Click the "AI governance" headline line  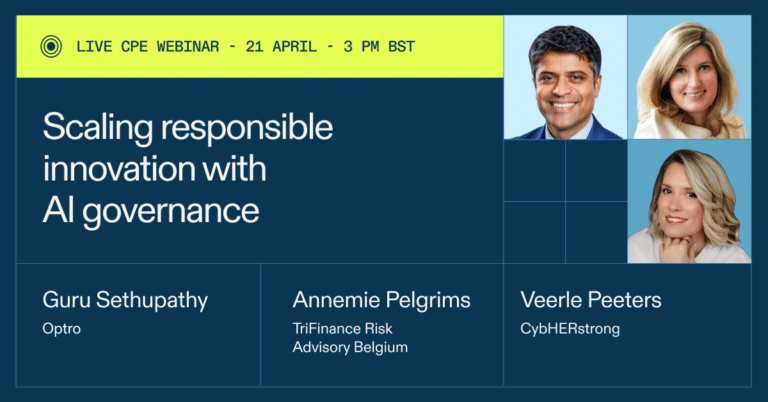click(x=150, y=210)
